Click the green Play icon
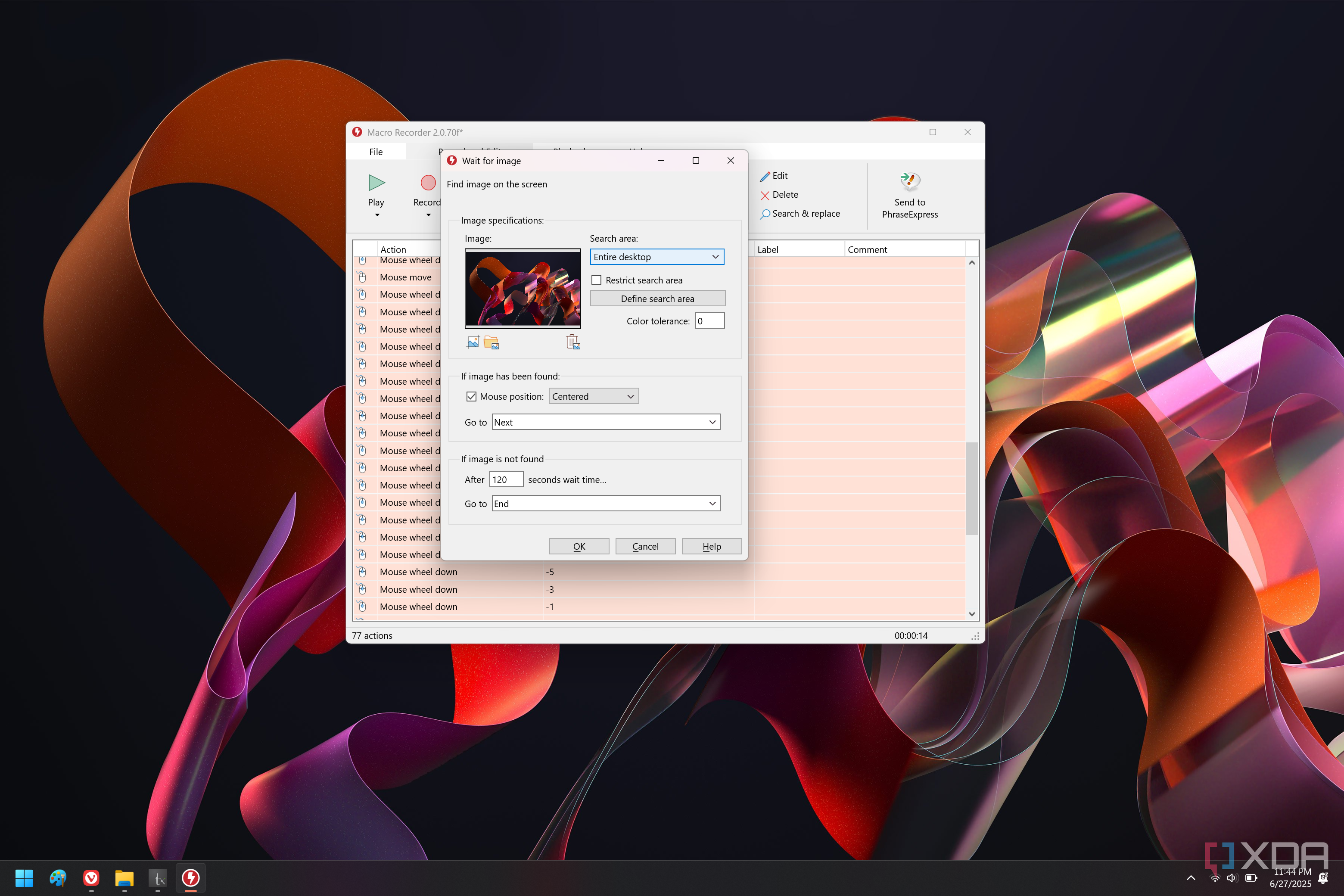 pyautogui.click(x=376, y=183)
